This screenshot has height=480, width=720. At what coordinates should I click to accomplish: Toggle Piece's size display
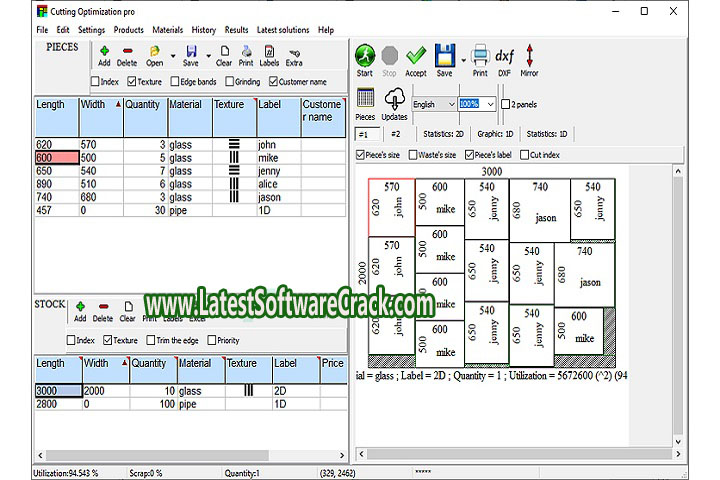pos(360,155)
